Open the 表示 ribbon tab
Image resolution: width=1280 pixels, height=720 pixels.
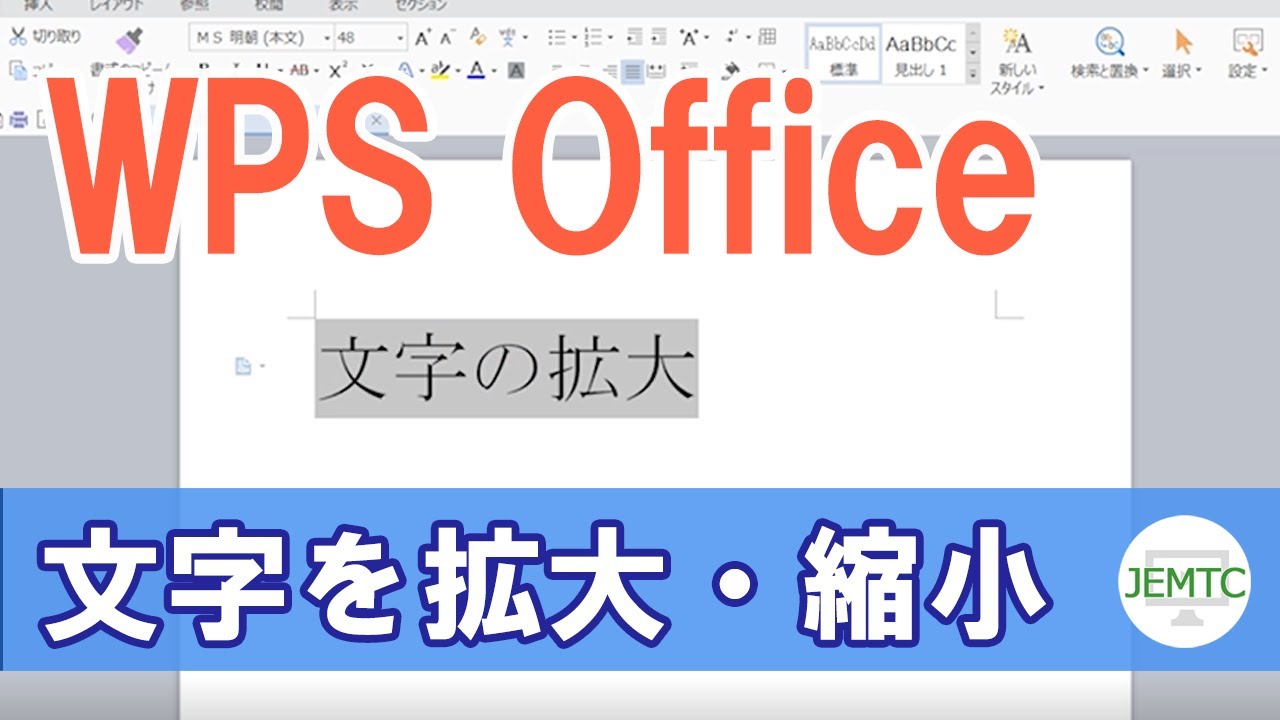tap(344, 5)
